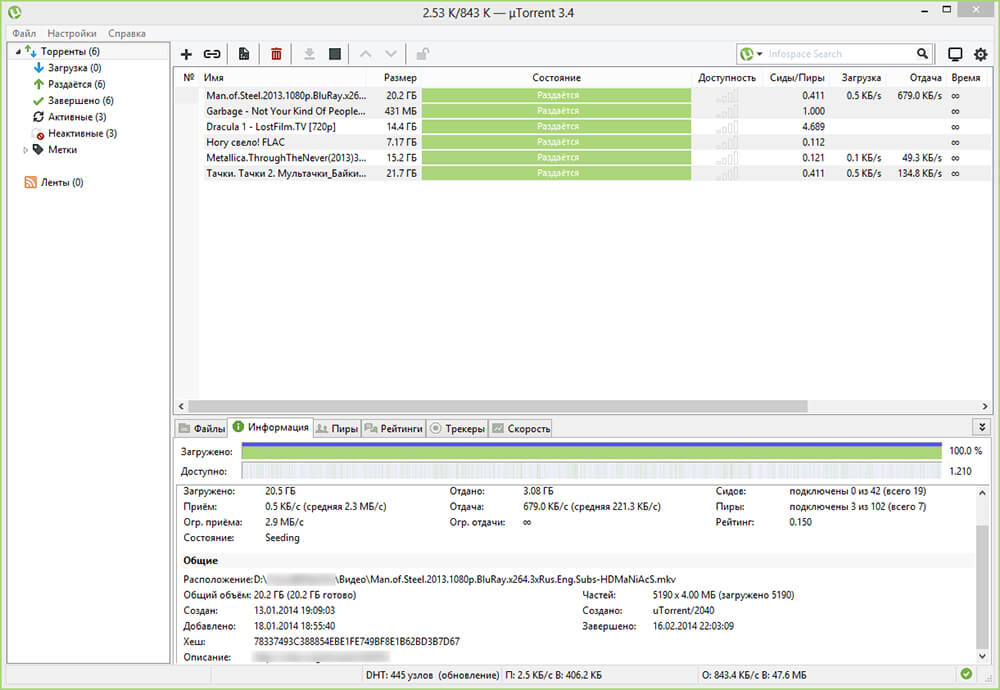Viewport: 1000px width, 690px height.
Task: Open the Настройки menu
Action: [71, 33]
